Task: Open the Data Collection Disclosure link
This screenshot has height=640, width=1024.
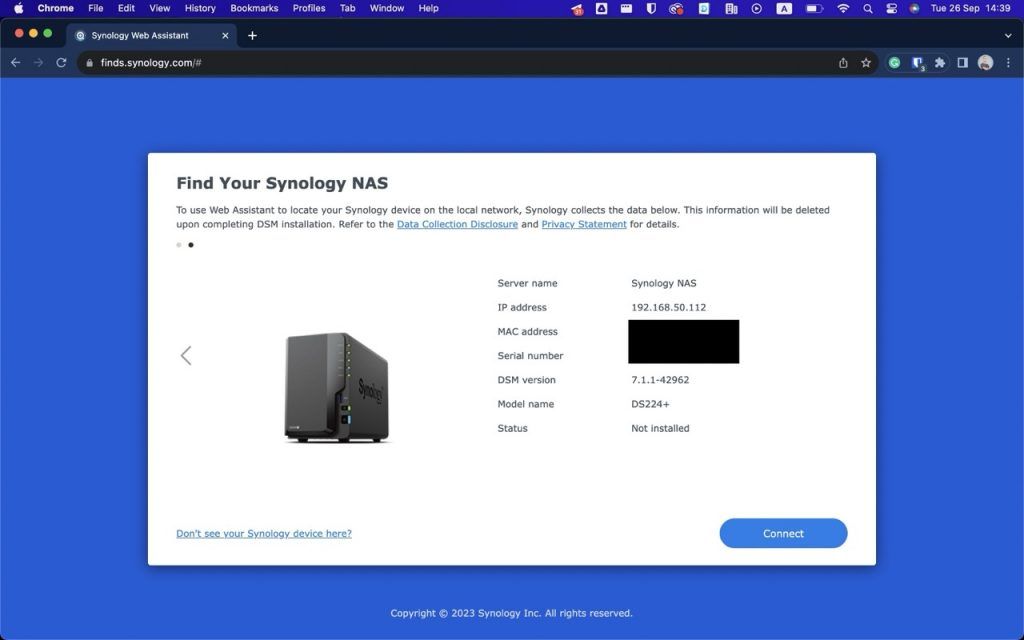Action: pyautogui.click(x=457, y=224)
